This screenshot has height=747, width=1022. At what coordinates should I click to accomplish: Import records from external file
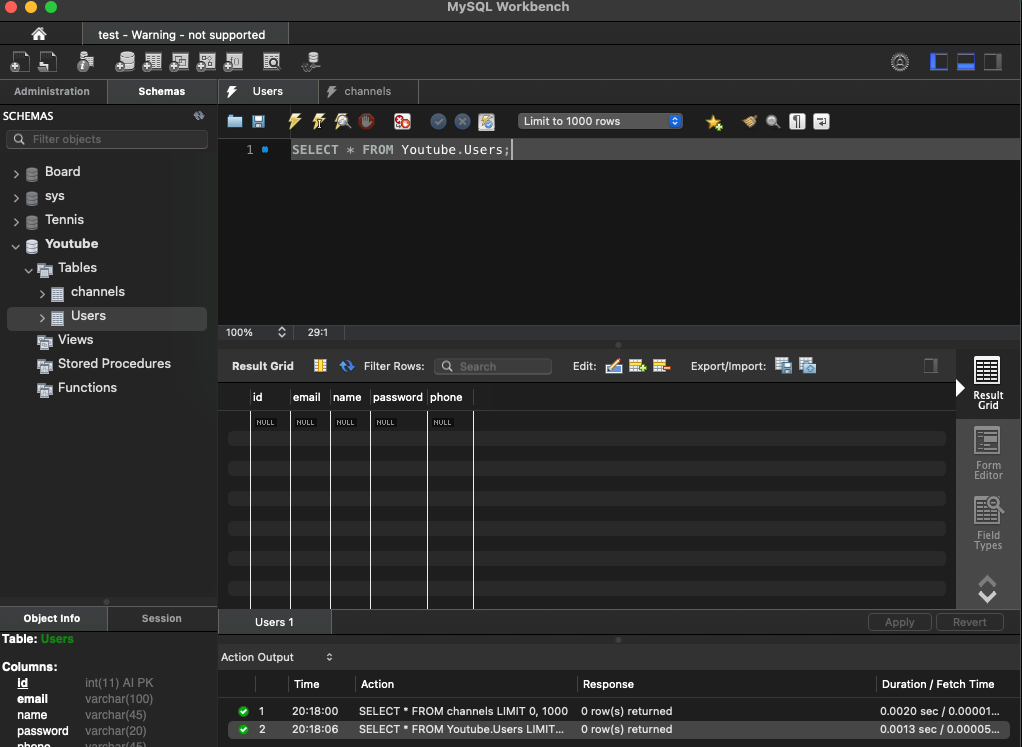(808, 366)
